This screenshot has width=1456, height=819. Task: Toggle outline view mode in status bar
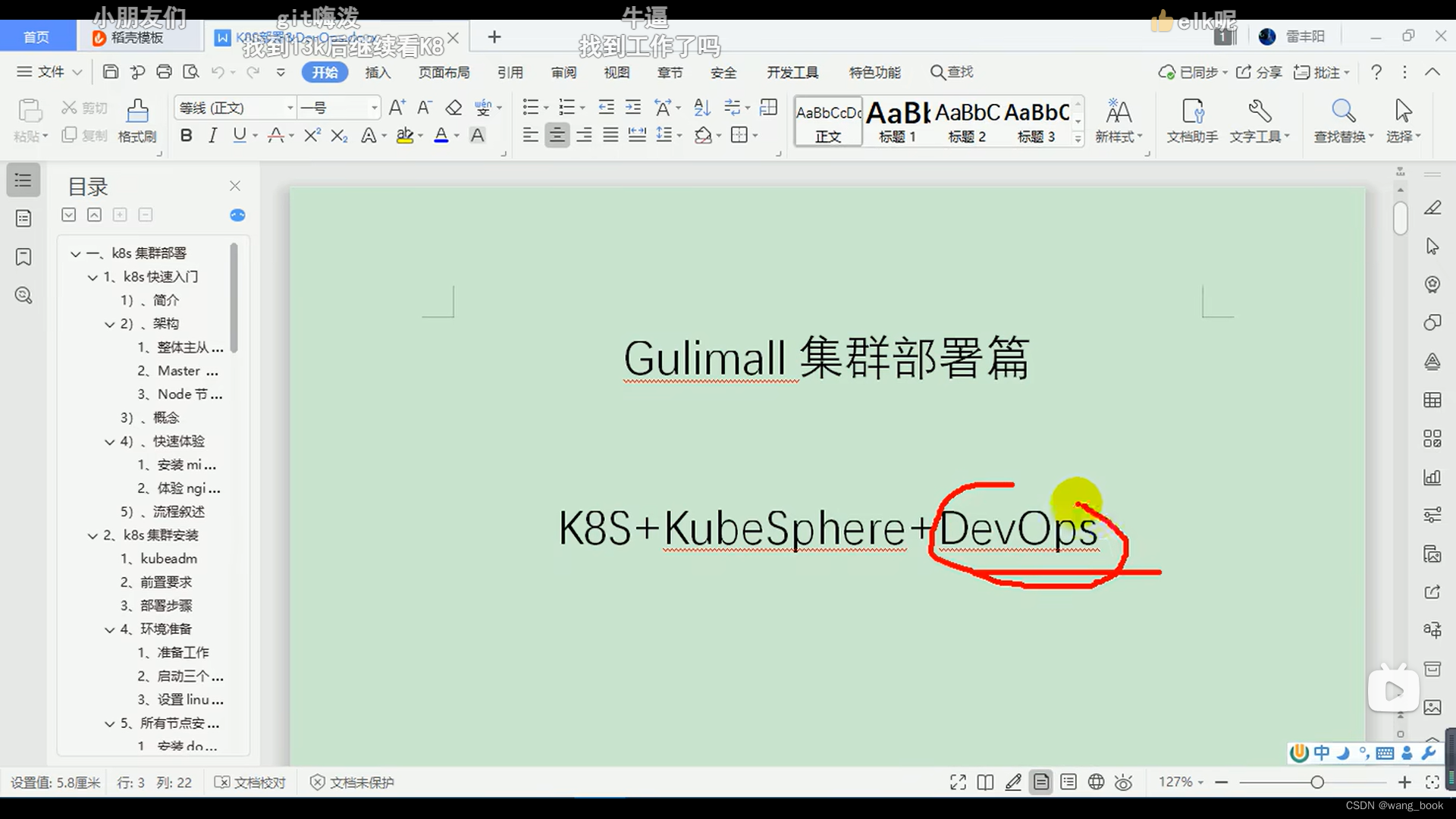point(1068,782)
